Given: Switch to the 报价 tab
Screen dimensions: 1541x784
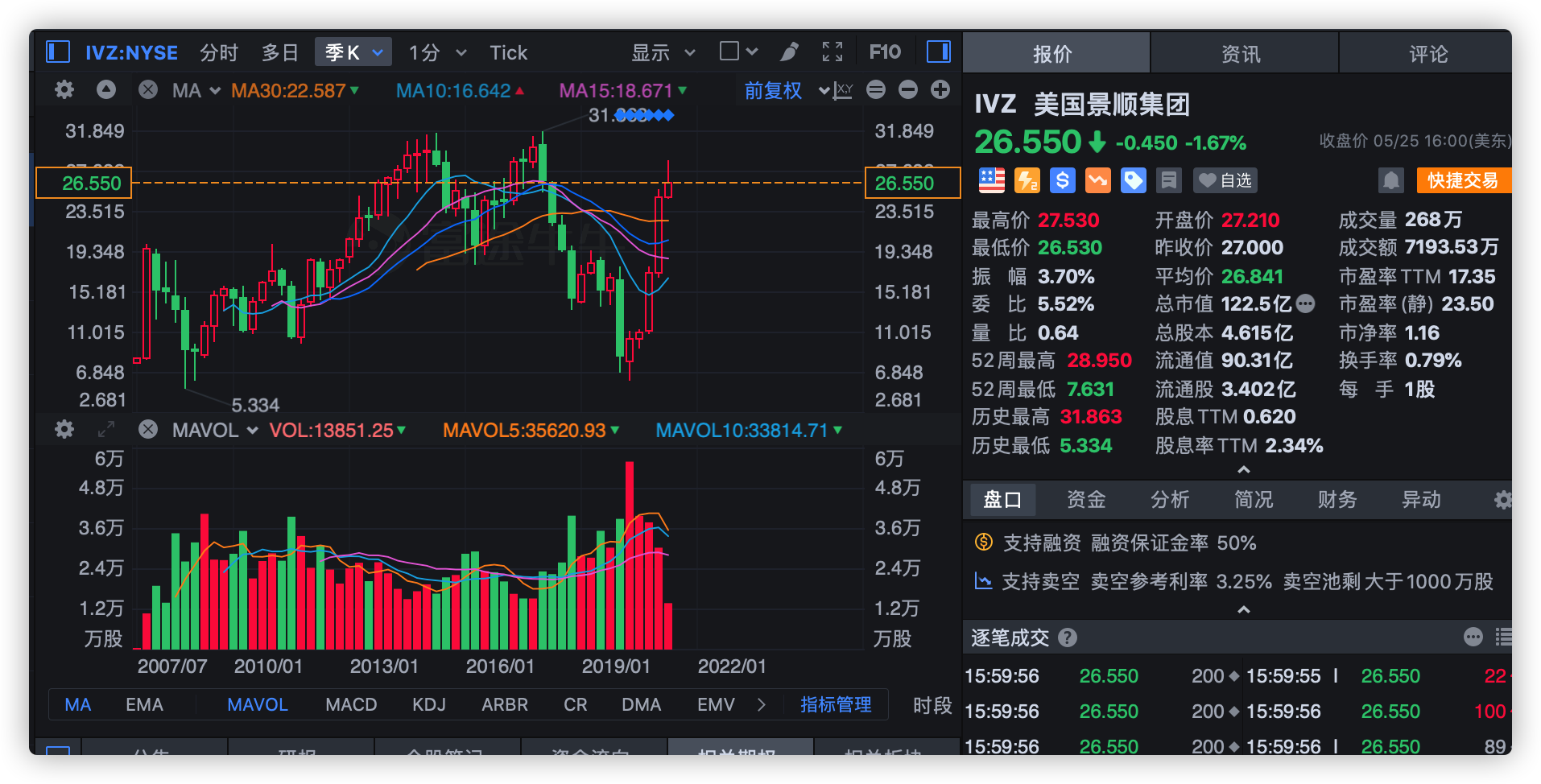Looking at the screenshot, I should click(1056, 53).
